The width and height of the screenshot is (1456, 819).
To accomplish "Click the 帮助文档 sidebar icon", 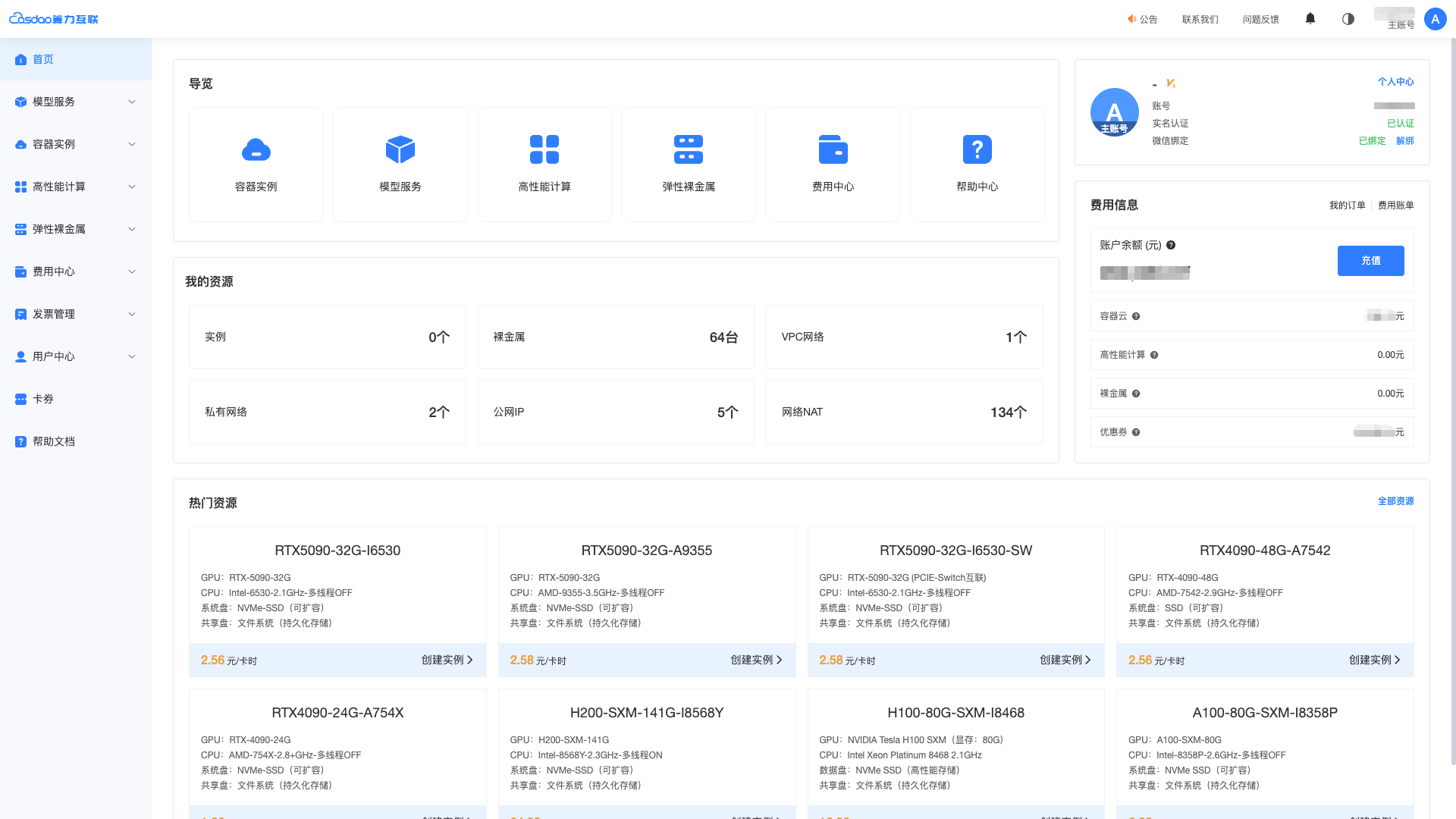I will pyautogui.click(x=20, y=441).
